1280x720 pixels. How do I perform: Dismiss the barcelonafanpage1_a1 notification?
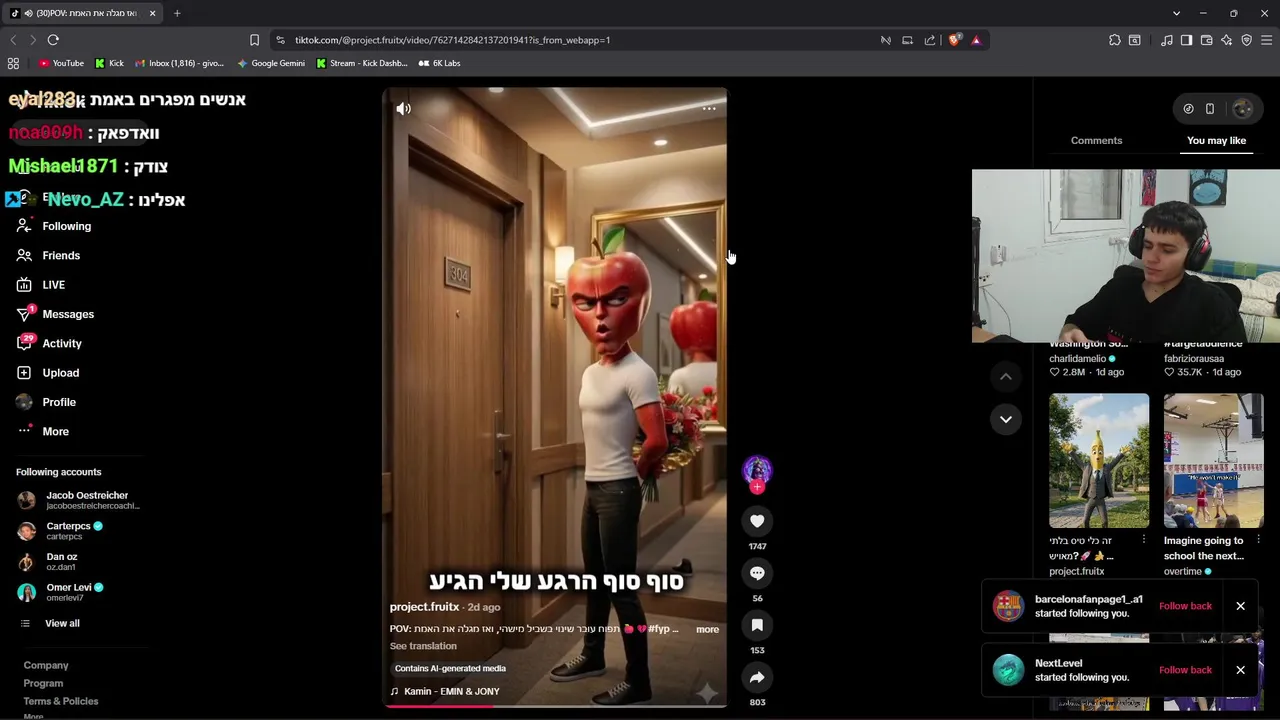pos(1240,606)
